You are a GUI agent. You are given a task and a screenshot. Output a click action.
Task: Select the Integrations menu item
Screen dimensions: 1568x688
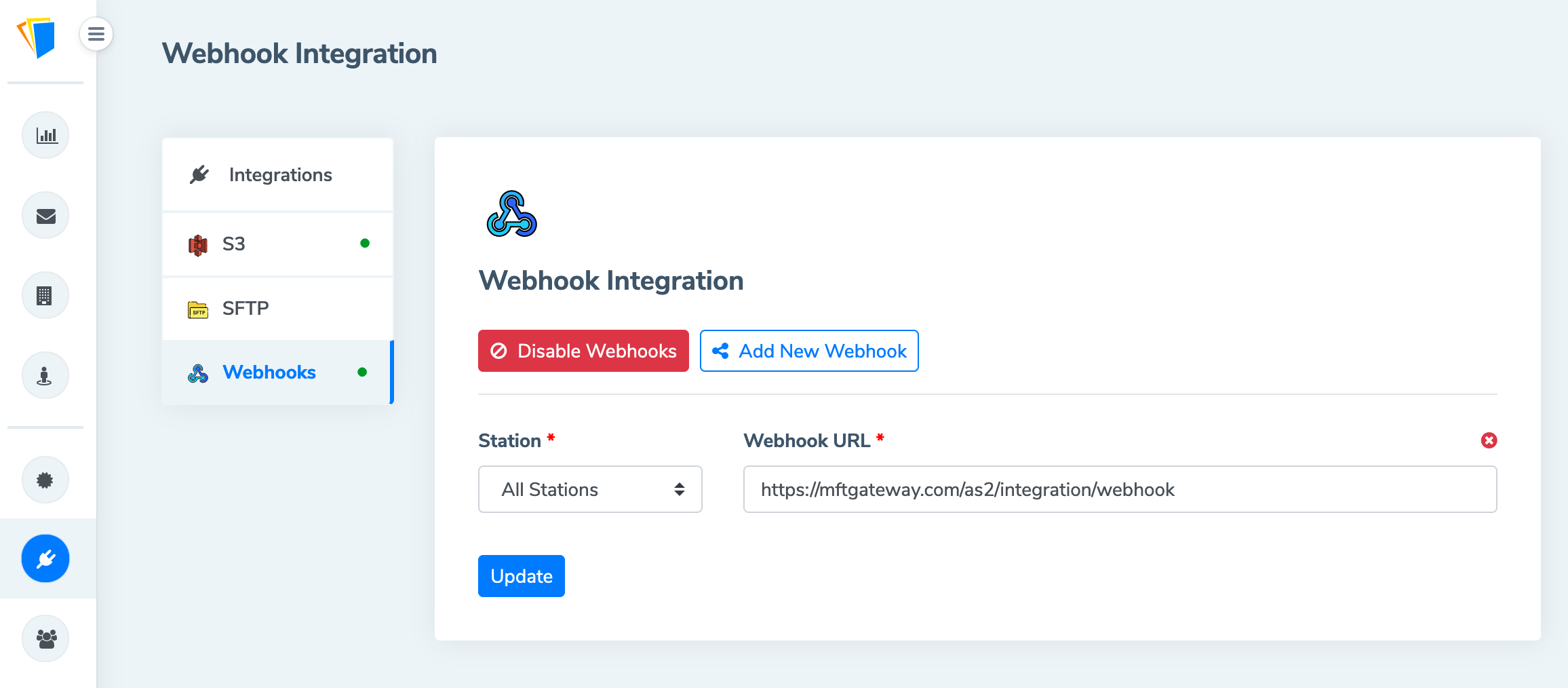(278, 174)
